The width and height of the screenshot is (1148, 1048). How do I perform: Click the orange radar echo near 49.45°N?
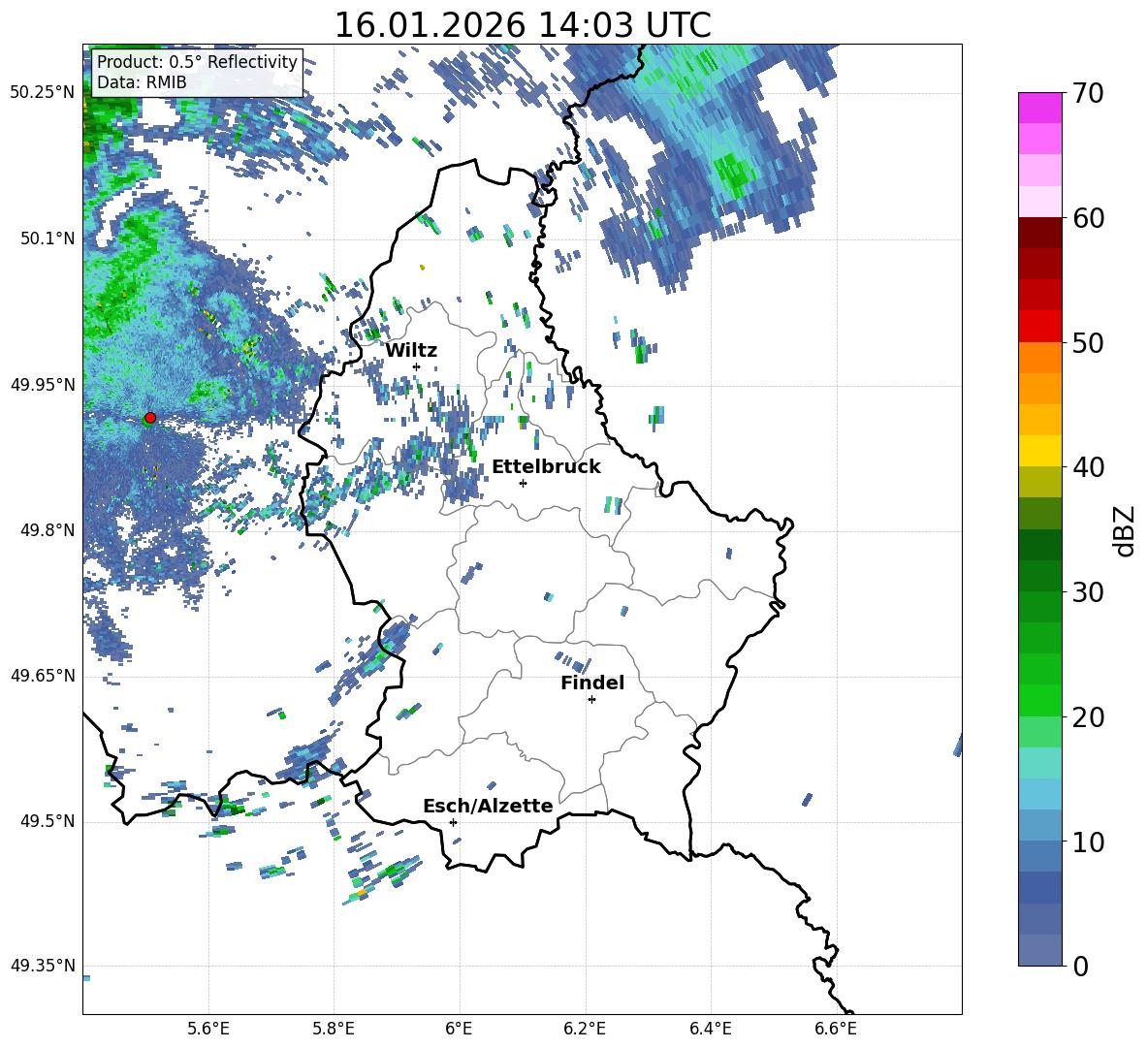(x=362, y=893)
